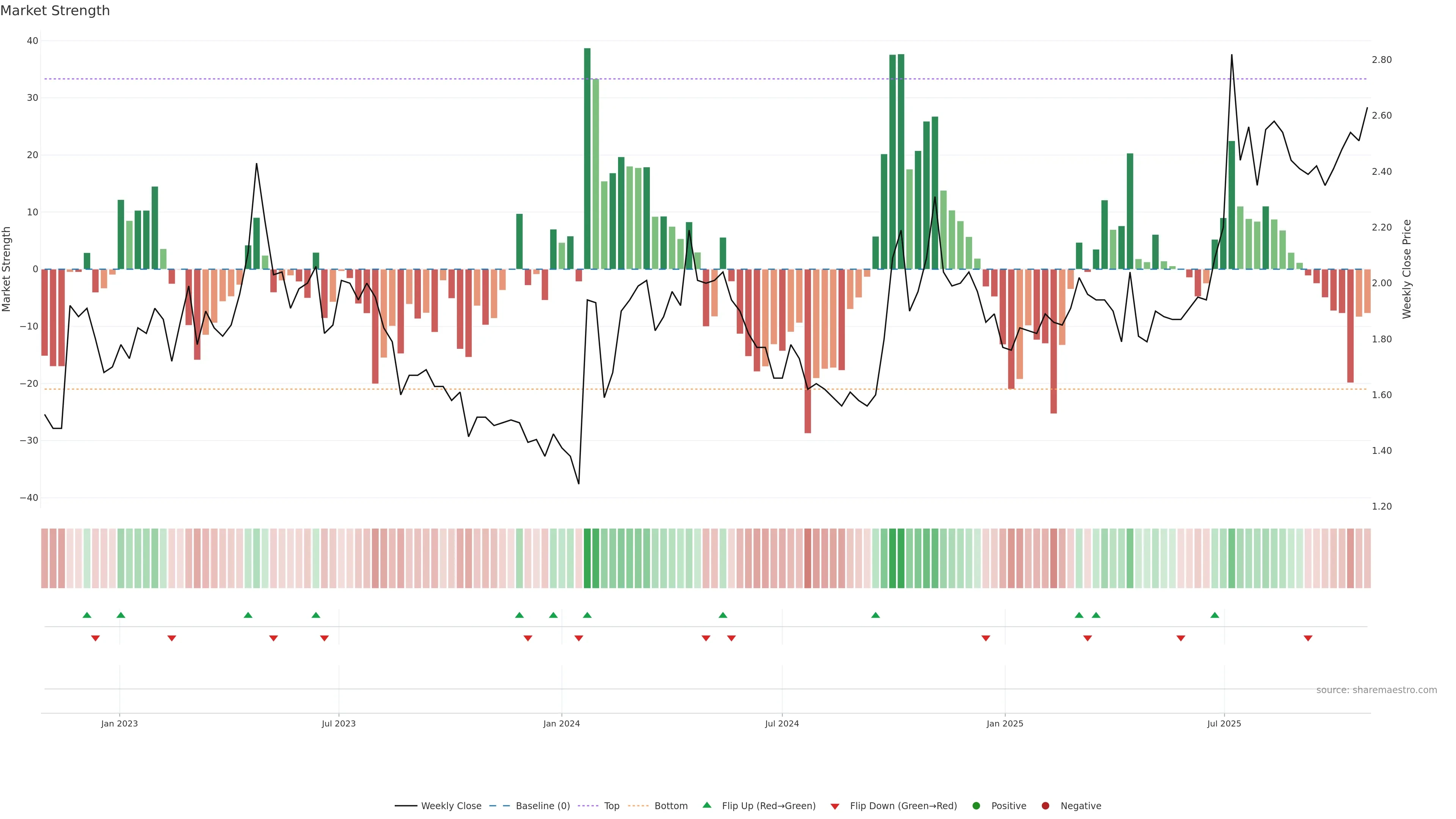
Task: Click weekly close price peak above 2.80
Action: click(1232, 55)
